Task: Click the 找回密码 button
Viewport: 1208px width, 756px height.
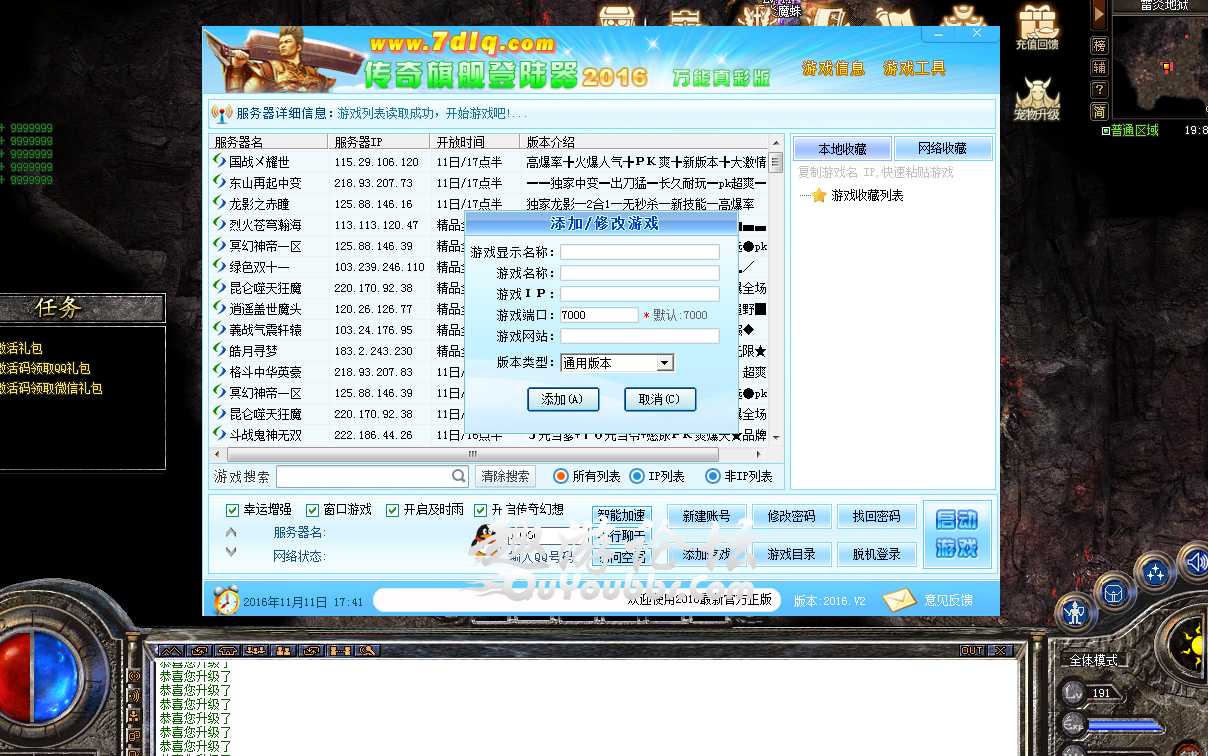Action: click(x=877, y=516)
